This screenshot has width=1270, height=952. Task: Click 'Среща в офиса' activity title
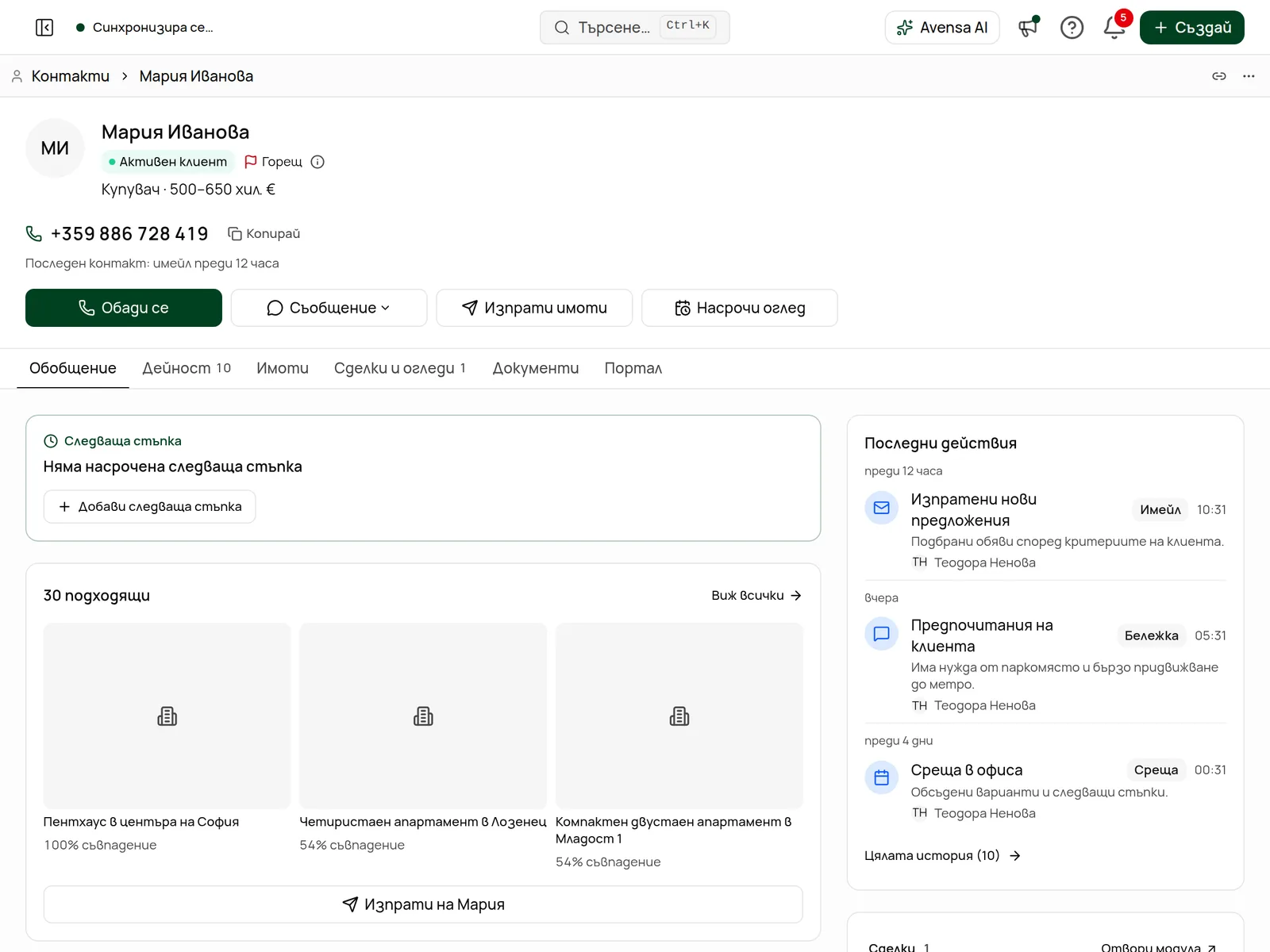[967, 770]
